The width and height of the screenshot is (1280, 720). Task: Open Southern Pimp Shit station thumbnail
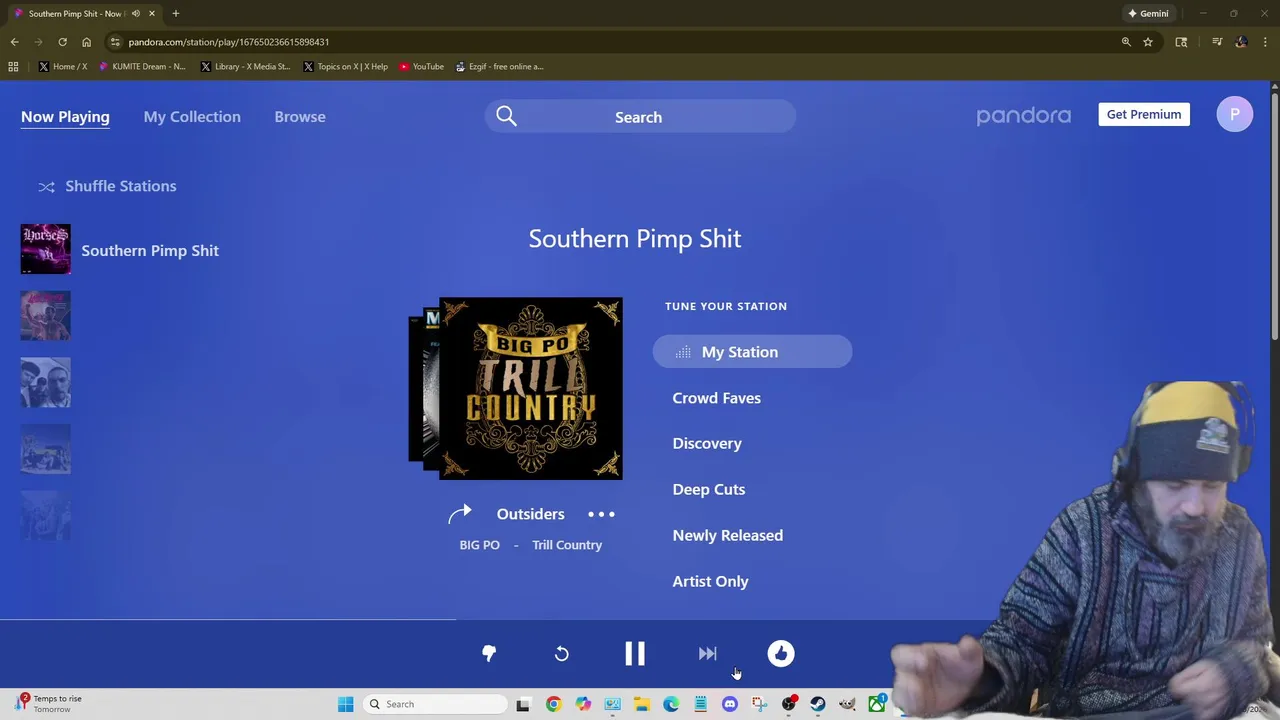click(x=46, y=249)
